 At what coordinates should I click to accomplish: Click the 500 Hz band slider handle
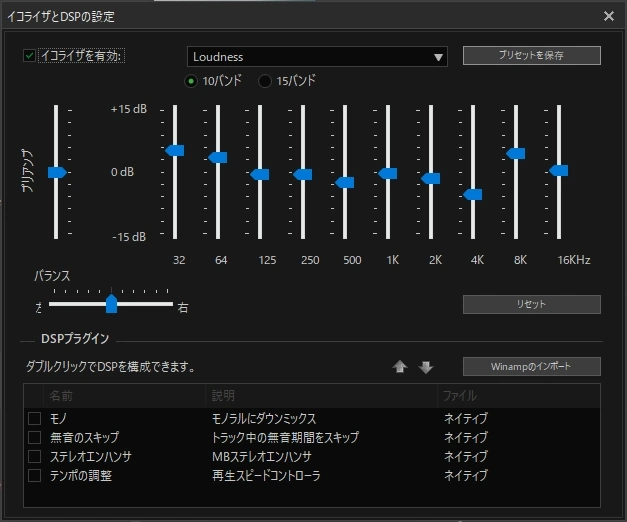[x=345, y=182]
